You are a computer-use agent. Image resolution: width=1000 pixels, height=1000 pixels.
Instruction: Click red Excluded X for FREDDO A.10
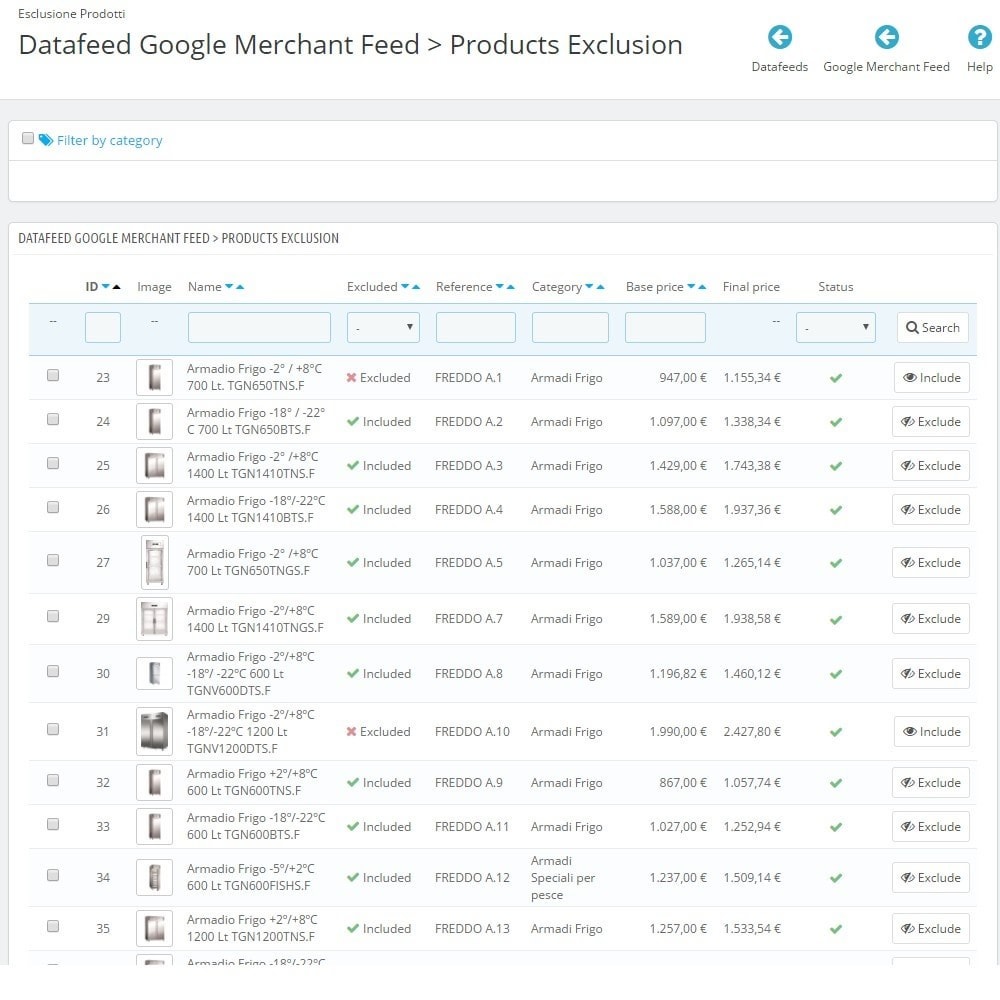351,732
